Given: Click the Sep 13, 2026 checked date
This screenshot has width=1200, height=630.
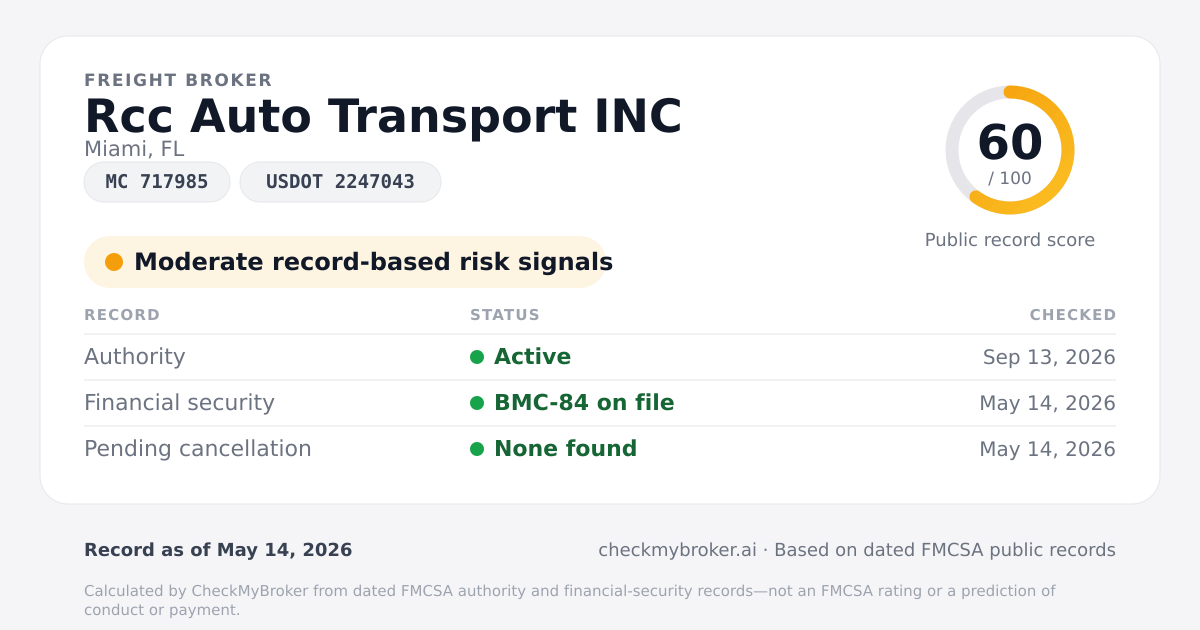Looking at the screenshot, I should pyautogui.click(x=1049, y=357).
